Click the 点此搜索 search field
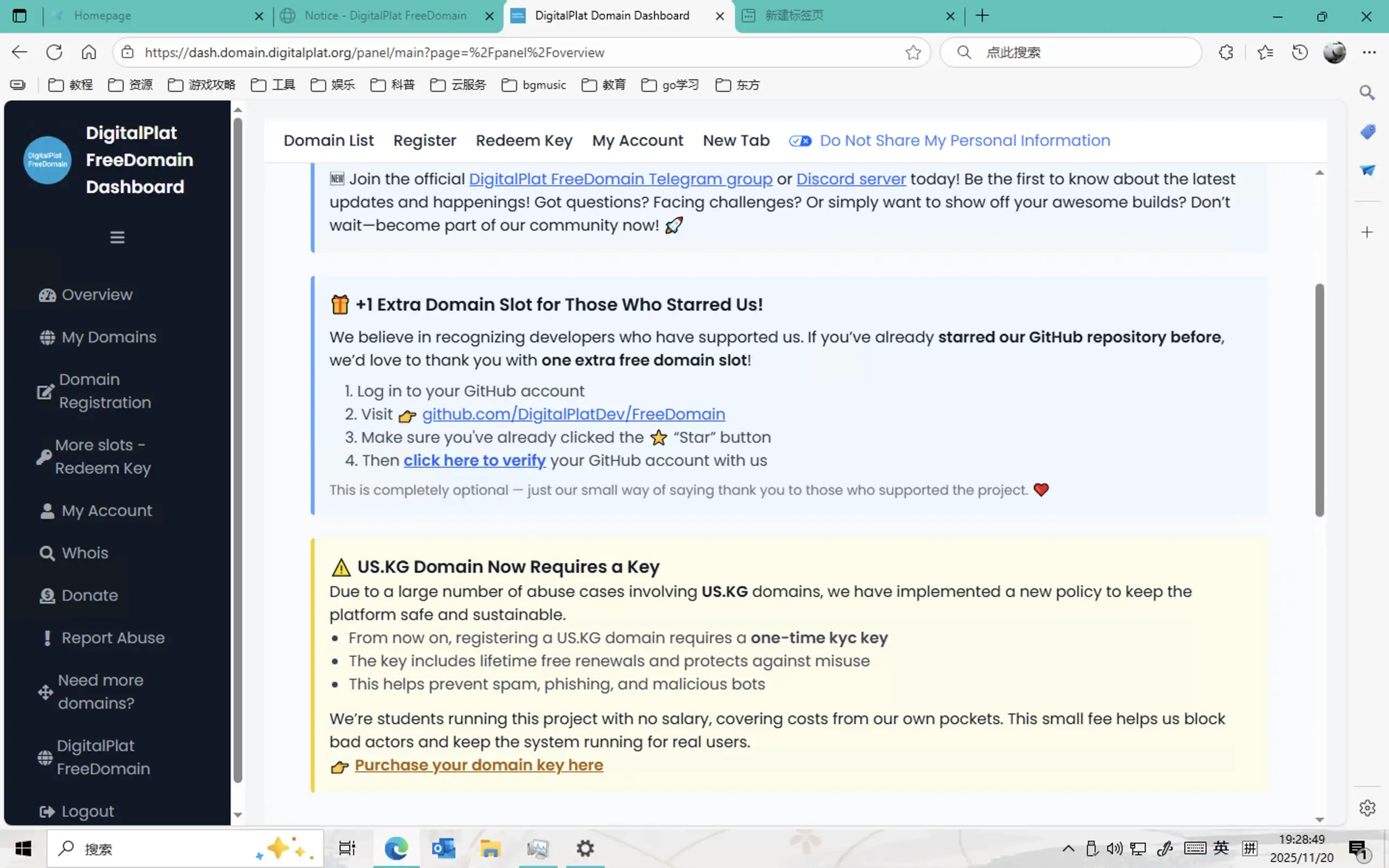The width and height of the screenshot is (1389, 868). pyautogui.click(x=1071, y=53)
